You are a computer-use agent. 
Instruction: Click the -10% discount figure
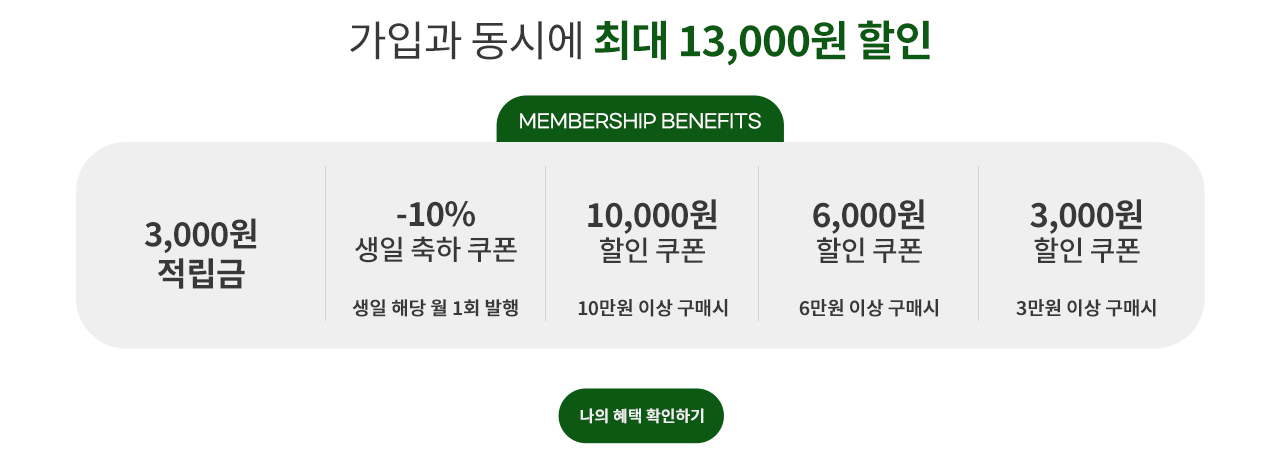click(x=436, y=214)
